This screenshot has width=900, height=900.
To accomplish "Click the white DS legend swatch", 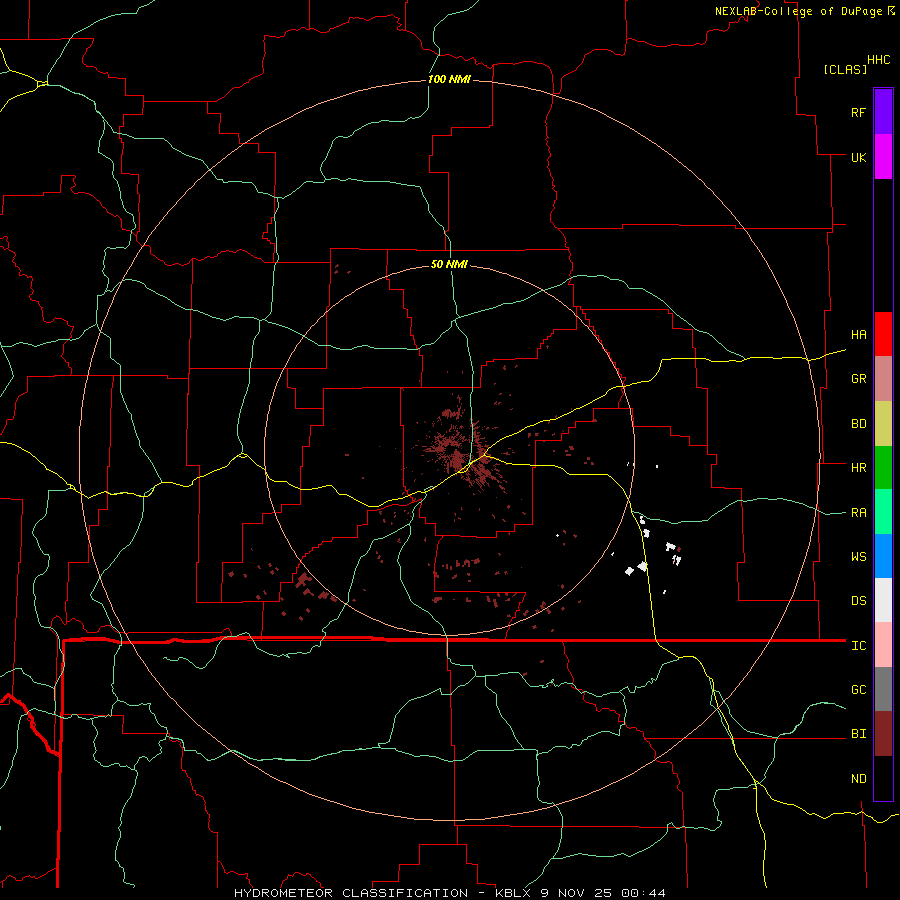I will [x=883, y=600].
